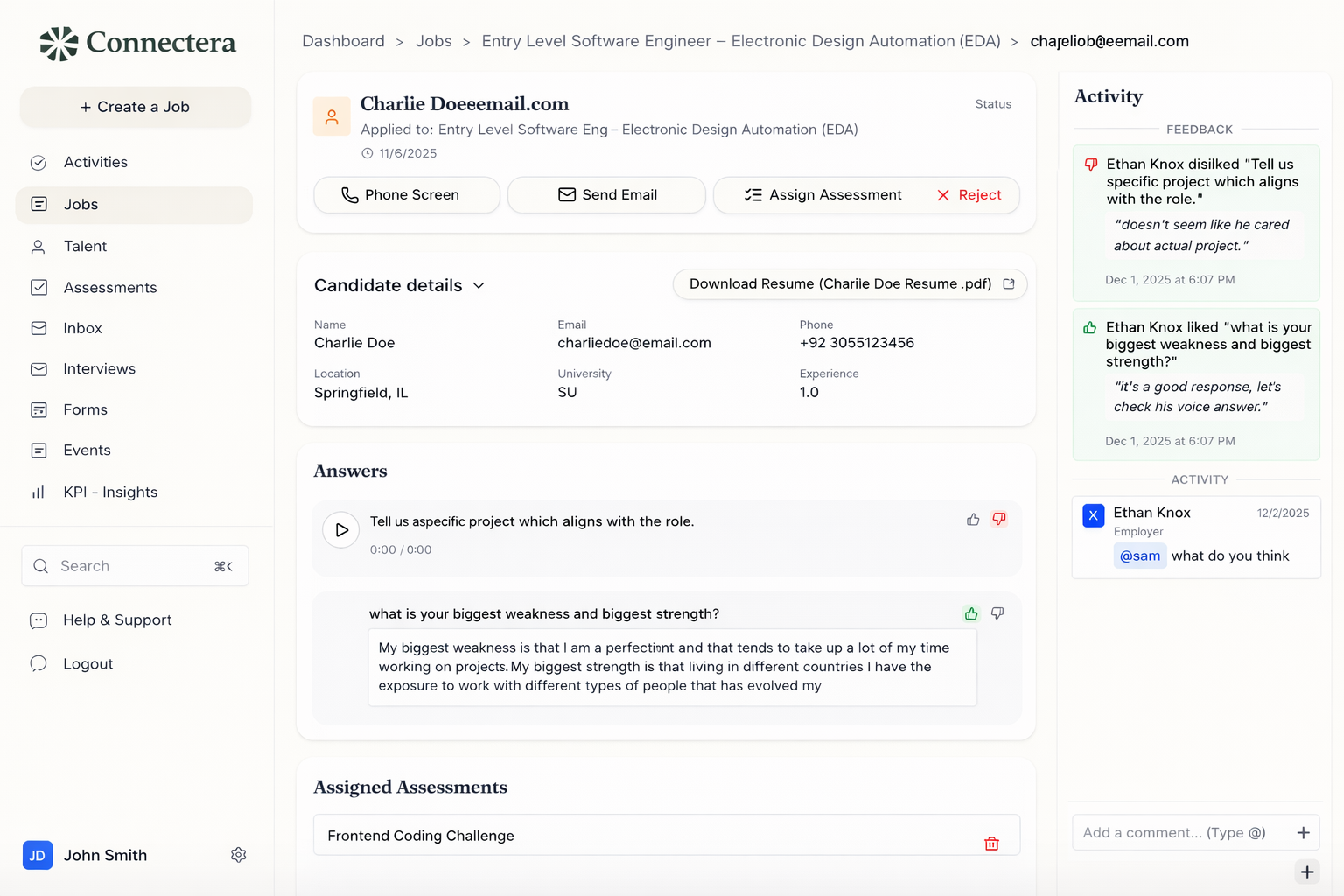
Task: Click the floating plus button bottom right
Action: tap(1307, 872)
